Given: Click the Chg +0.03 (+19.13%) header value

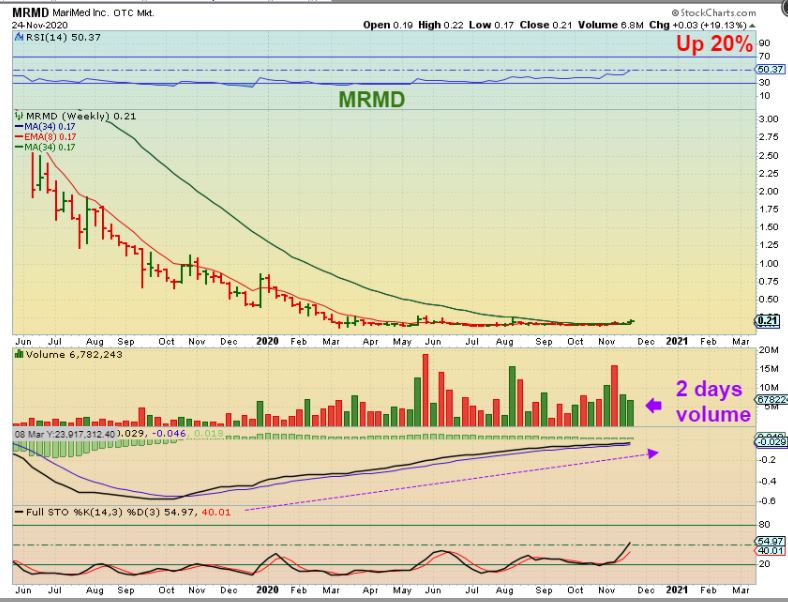Looking at the screenshot, I should click(x=698, y=25).
